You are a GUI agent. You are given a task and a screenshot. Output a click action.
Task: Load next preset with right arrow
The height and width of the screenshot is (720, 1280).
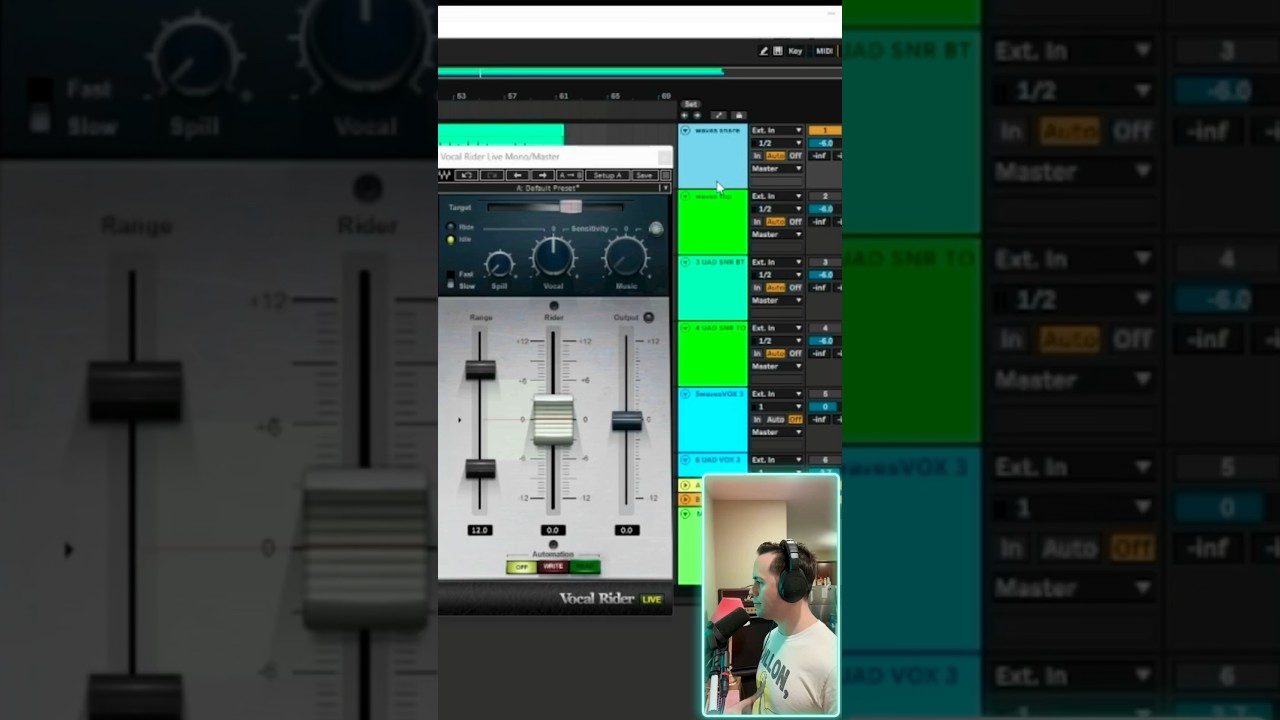coord(543,175)
